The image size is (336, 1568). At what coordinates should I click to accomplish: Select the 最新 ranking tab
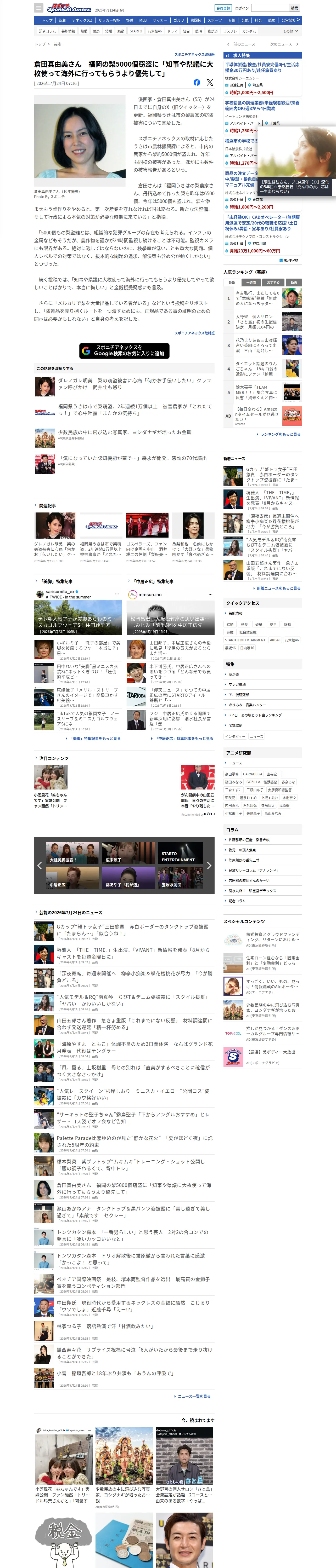[x=232, y=283]
